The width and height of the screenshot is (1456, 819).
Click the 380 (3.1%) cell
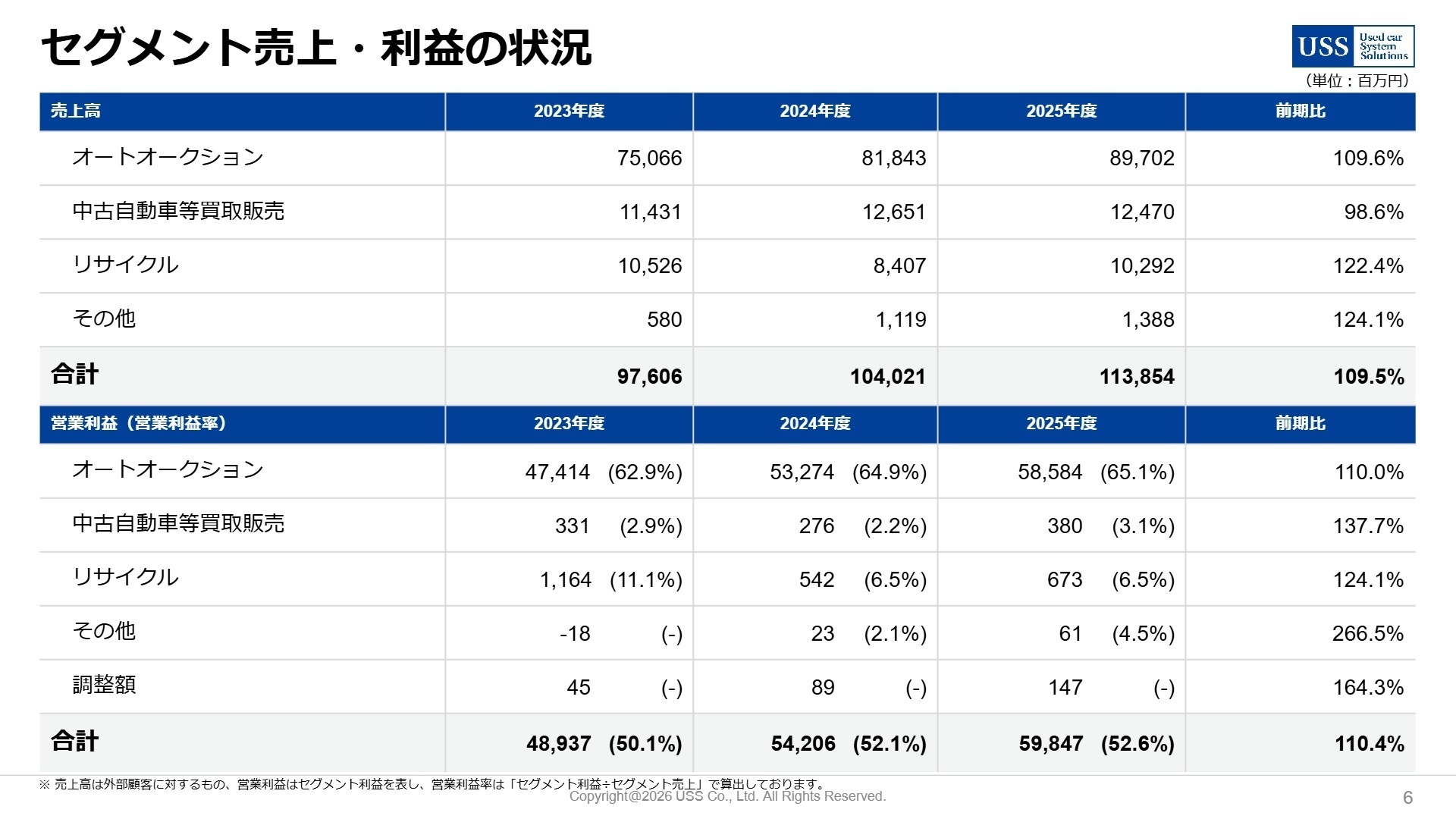(x=1111, y=526)
